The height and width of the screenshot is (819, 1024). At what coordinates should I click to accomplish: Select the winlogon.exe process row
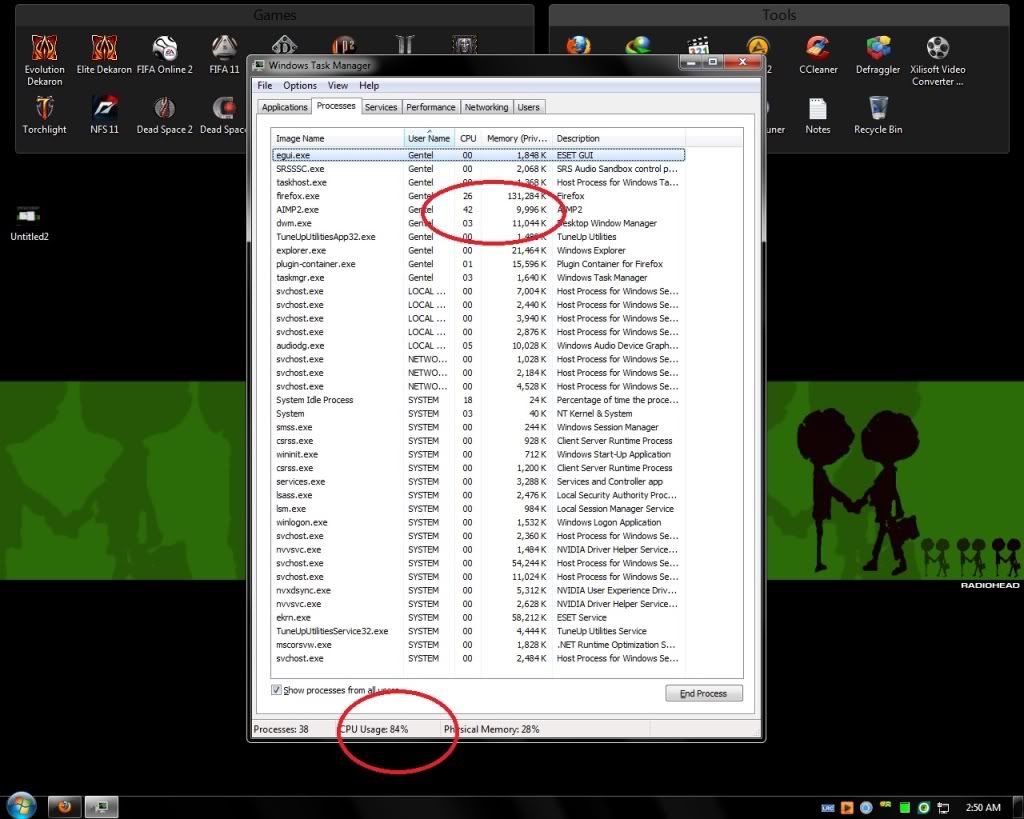(478, 522)
